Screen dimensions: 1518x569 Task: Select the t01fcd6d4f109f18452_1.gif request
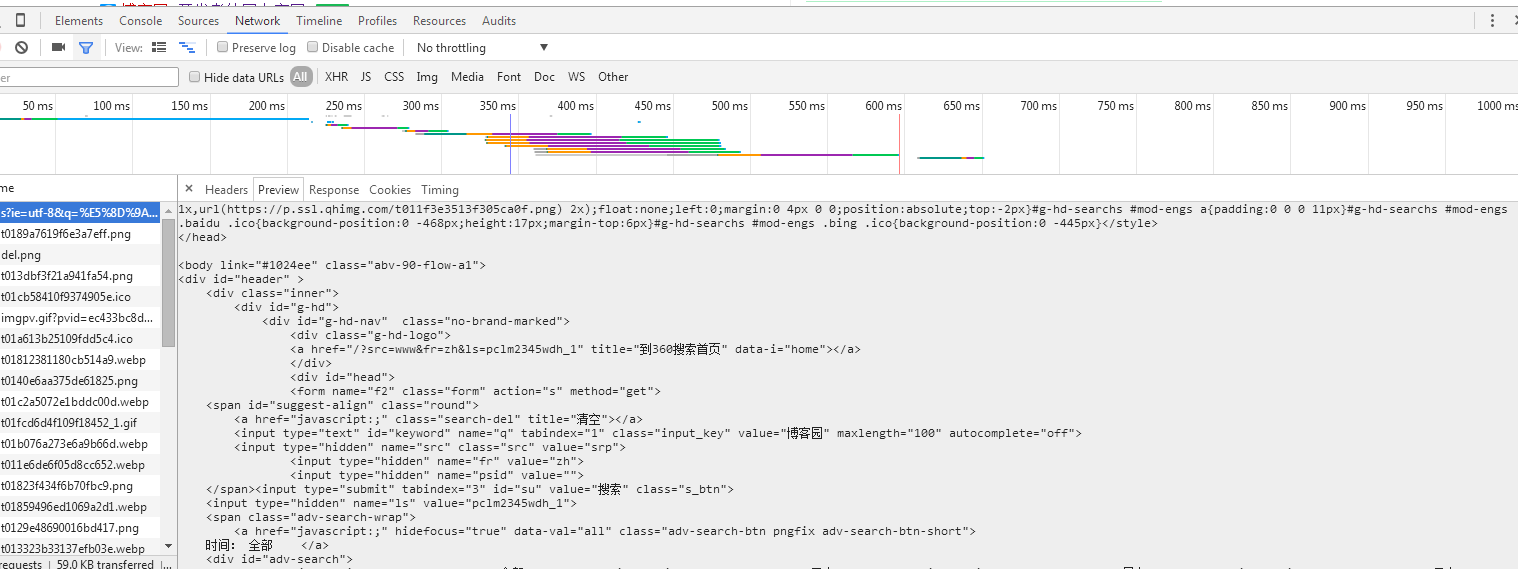pos(80,422)
